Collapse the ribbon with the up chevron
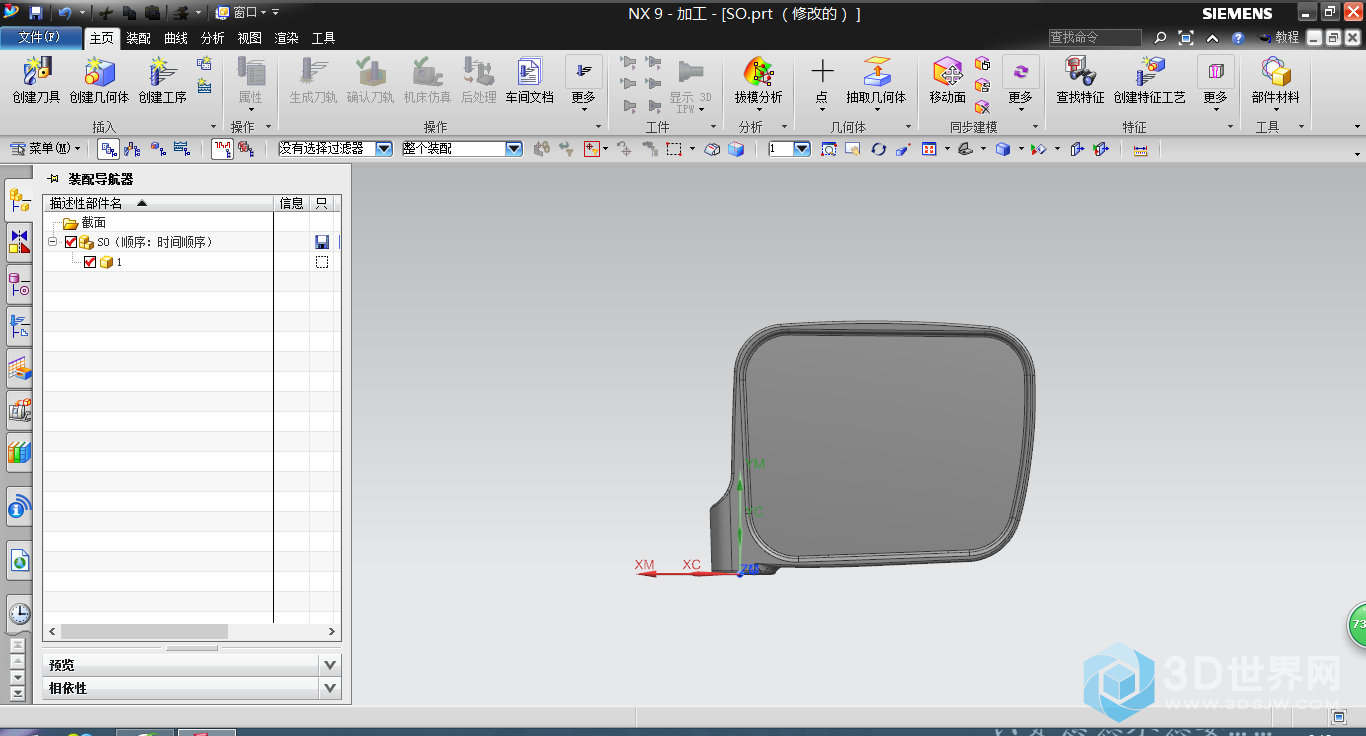The image size is (1366, 736). (1212, 38)
